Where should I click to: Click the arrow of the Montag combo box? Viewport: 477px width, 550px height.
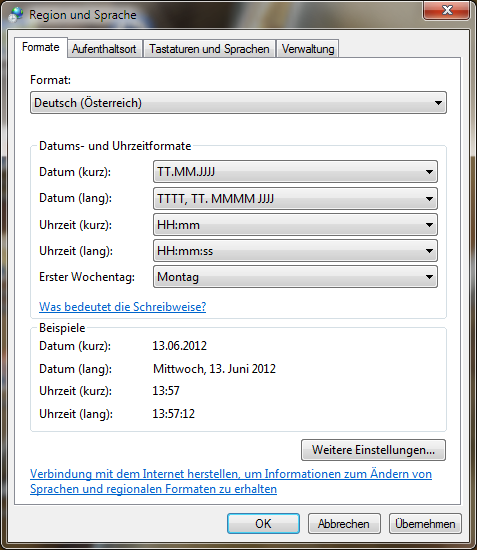pos(429,277)
